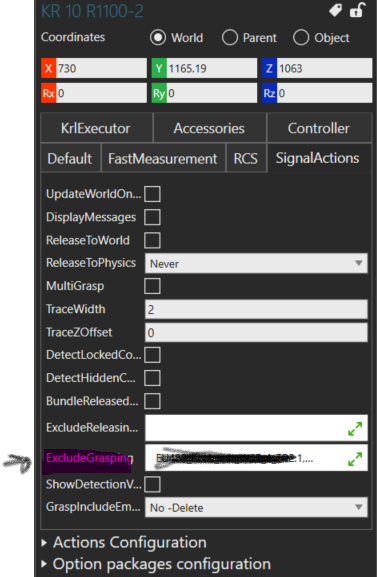Click the Ry rotation field
377x577 pixels.
212,93
